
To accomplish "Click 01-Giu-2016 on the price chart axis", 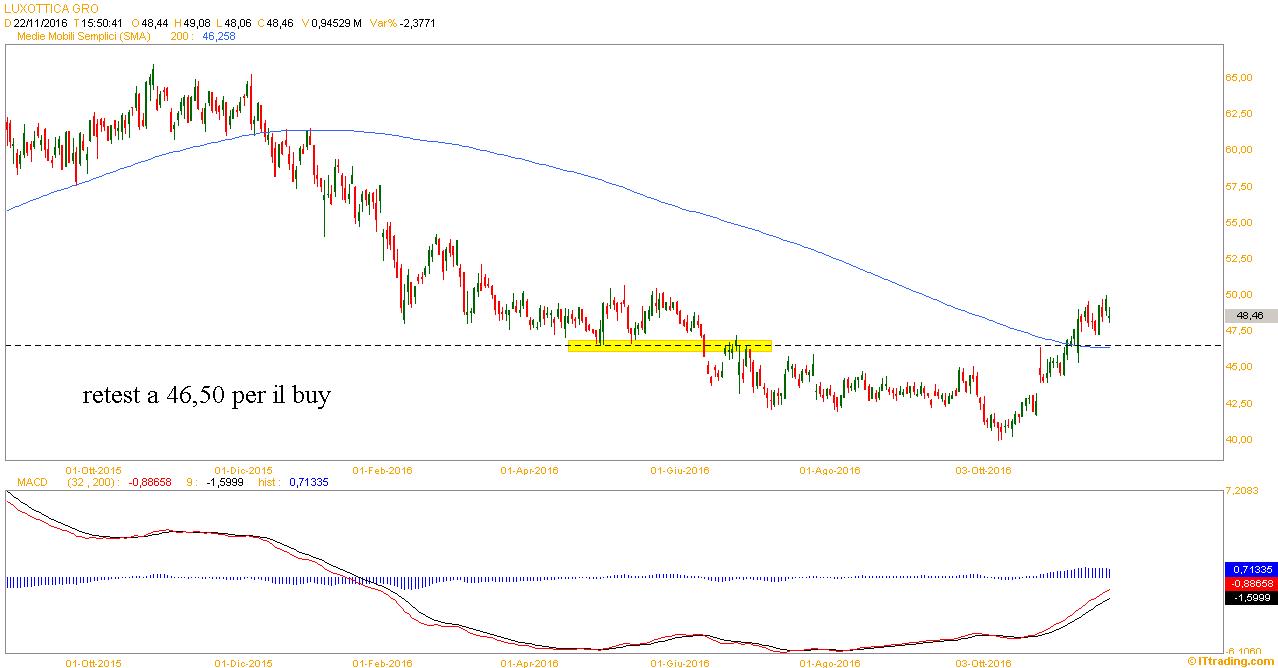I will tap(680, 469).
